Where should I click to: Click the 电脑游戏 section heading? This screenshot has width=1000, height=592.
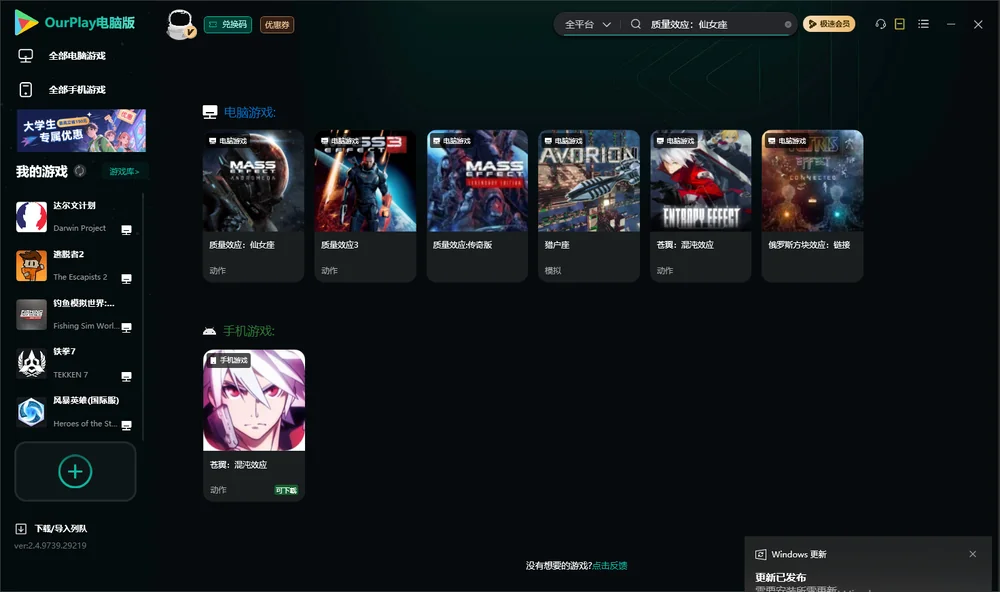[x=249, y=112]
